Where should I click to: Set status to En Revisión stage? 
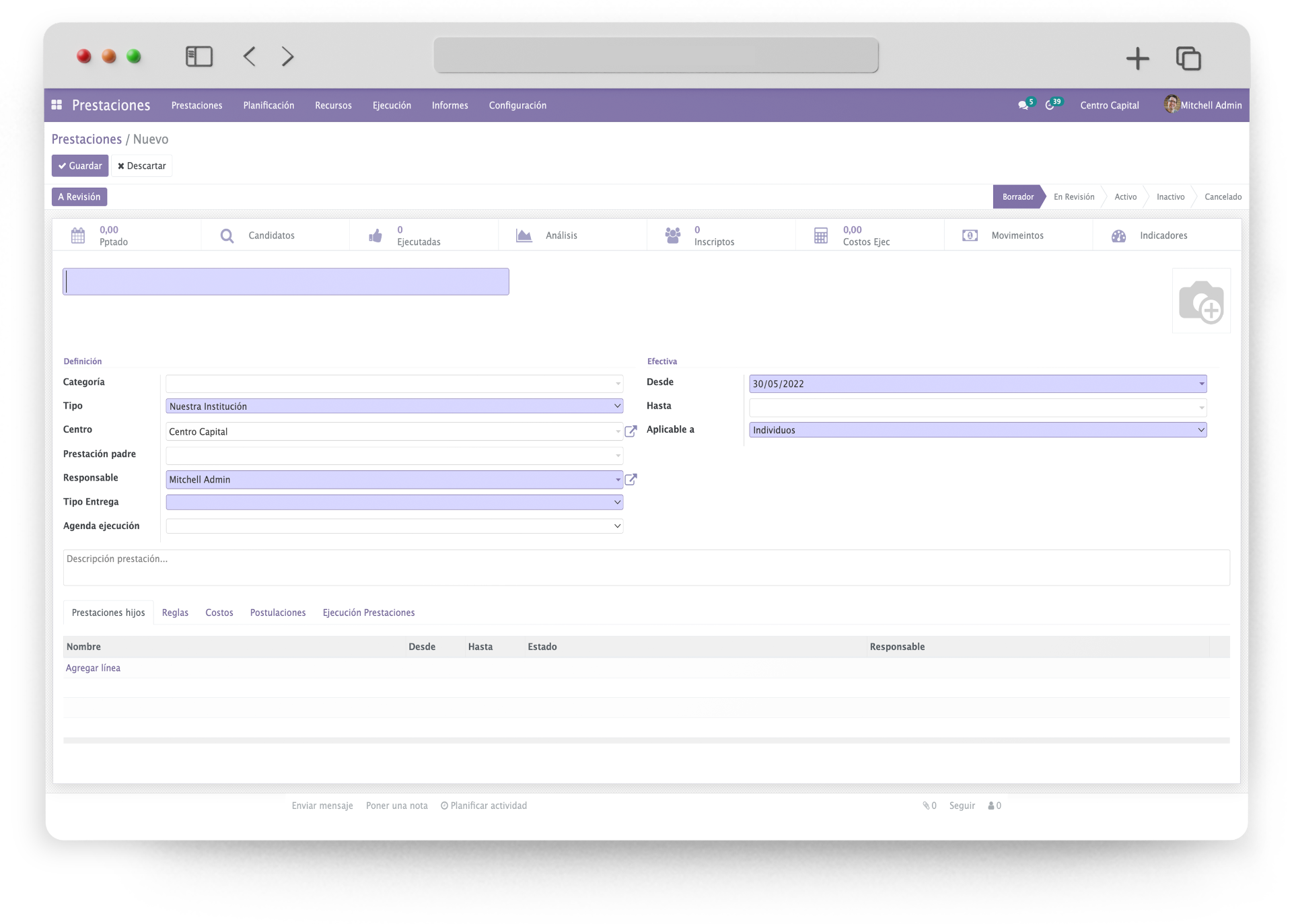click(1074, 197)
